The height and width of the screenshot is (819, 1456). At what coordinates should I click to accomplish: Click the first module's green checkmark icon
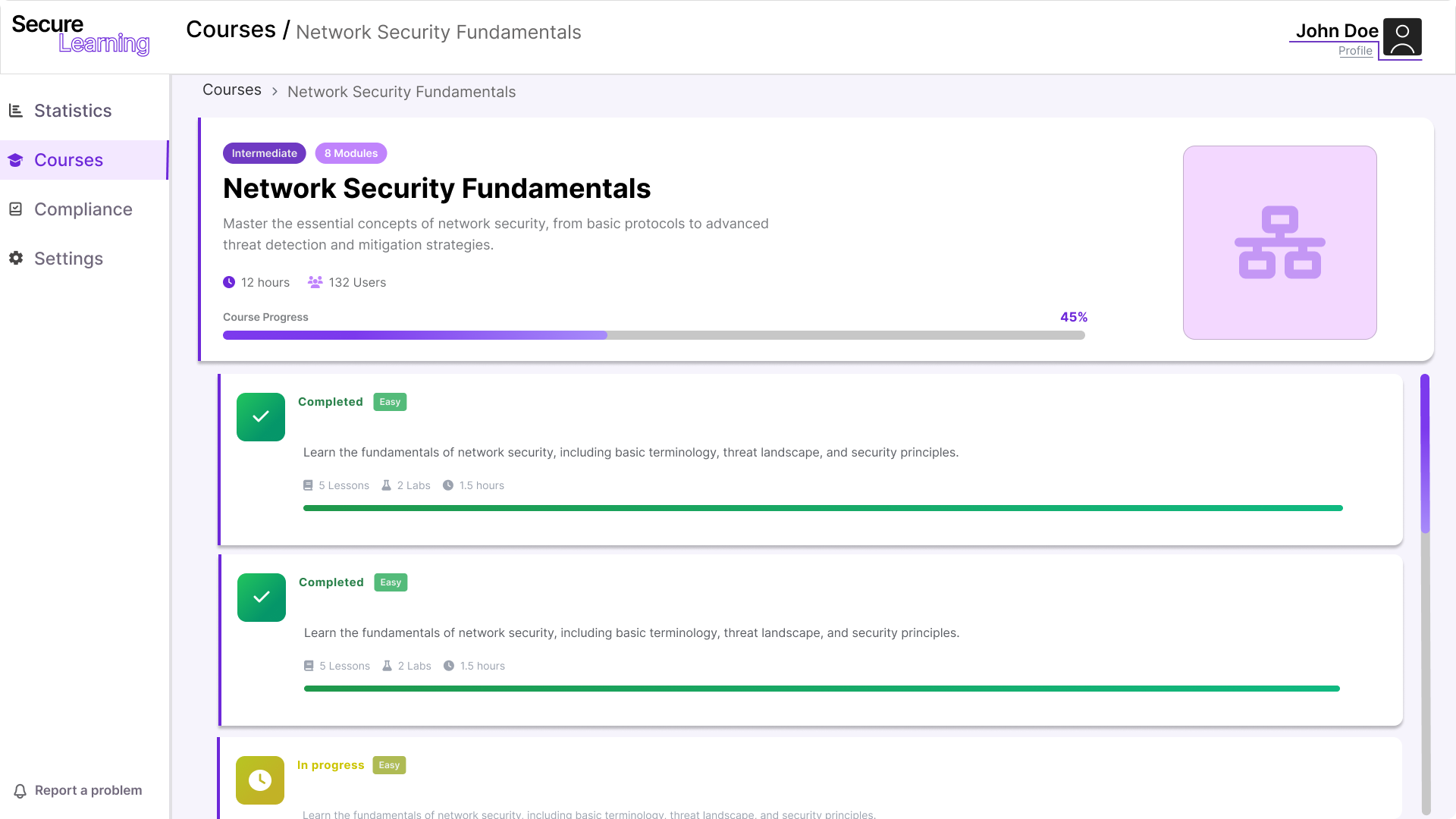(261, 417)
